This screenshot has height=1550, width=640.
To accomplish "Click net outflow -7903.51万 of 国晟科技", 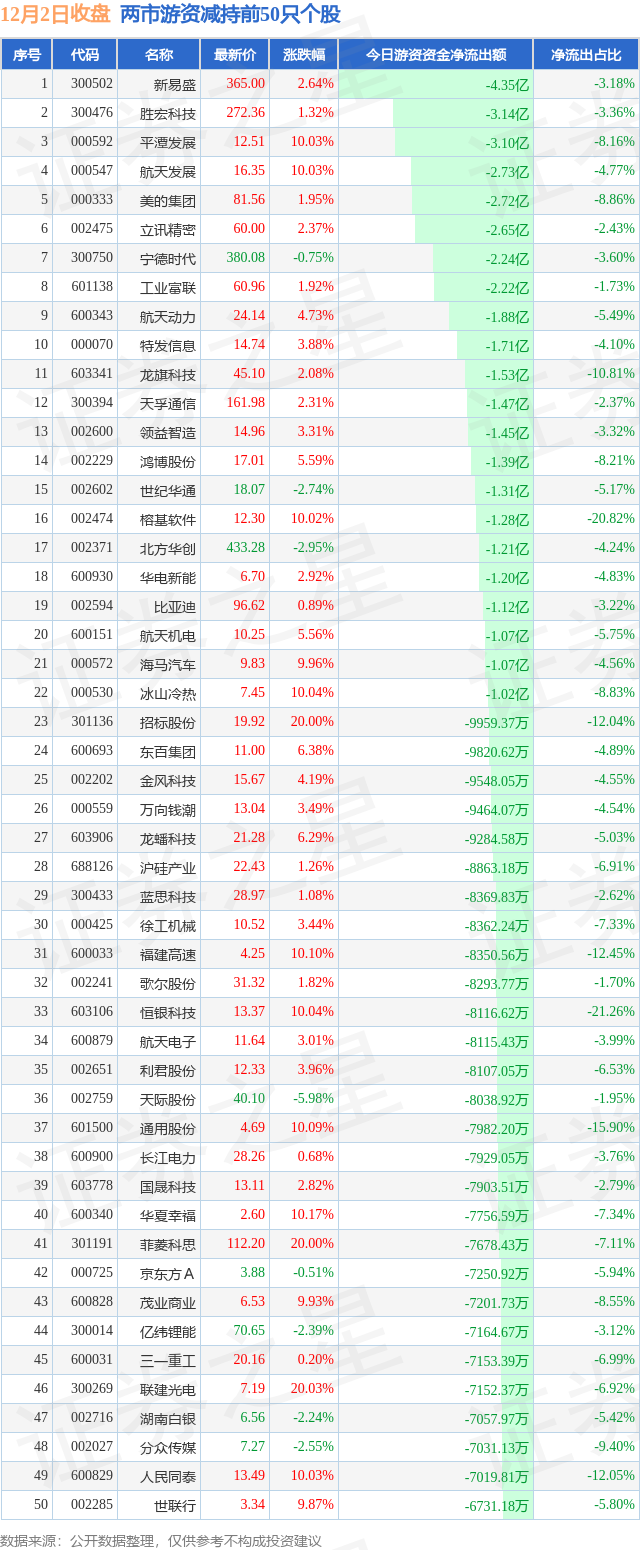I will [496, 1187].
